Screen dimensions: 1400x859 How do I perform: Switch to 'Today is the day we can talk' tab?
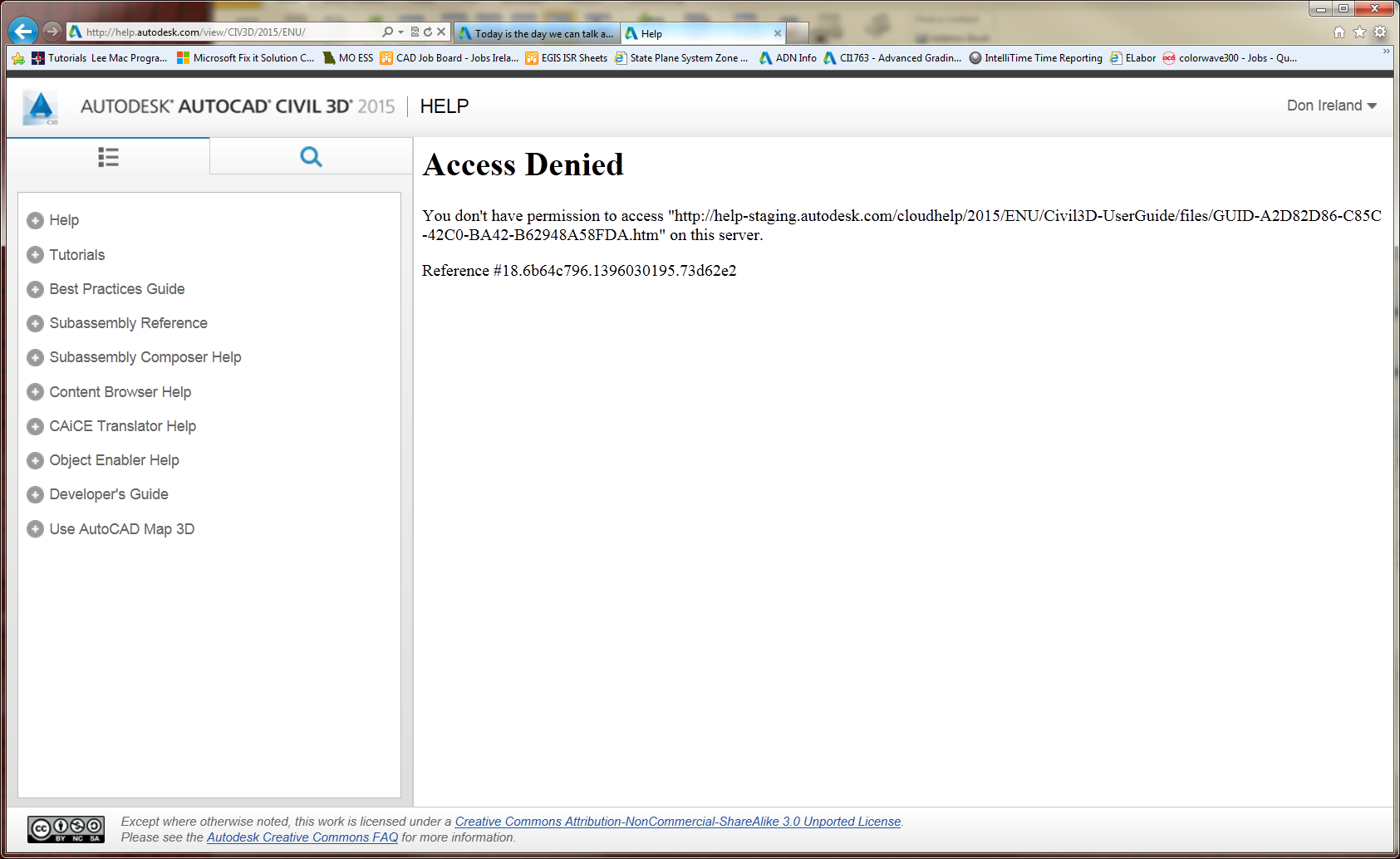tap(537, 33)
